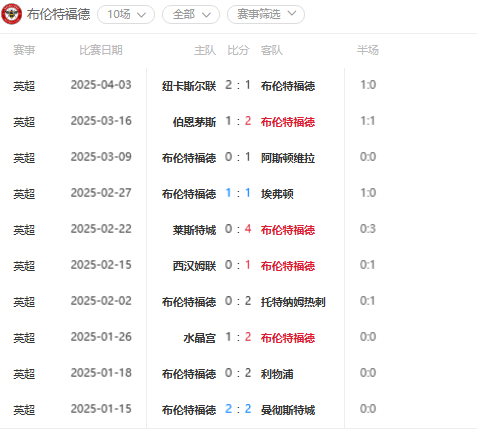This screenshot has width=477, height=432.
Task: Click the blue 1:1 score against 埃弗顿
Action: [238, 193]
